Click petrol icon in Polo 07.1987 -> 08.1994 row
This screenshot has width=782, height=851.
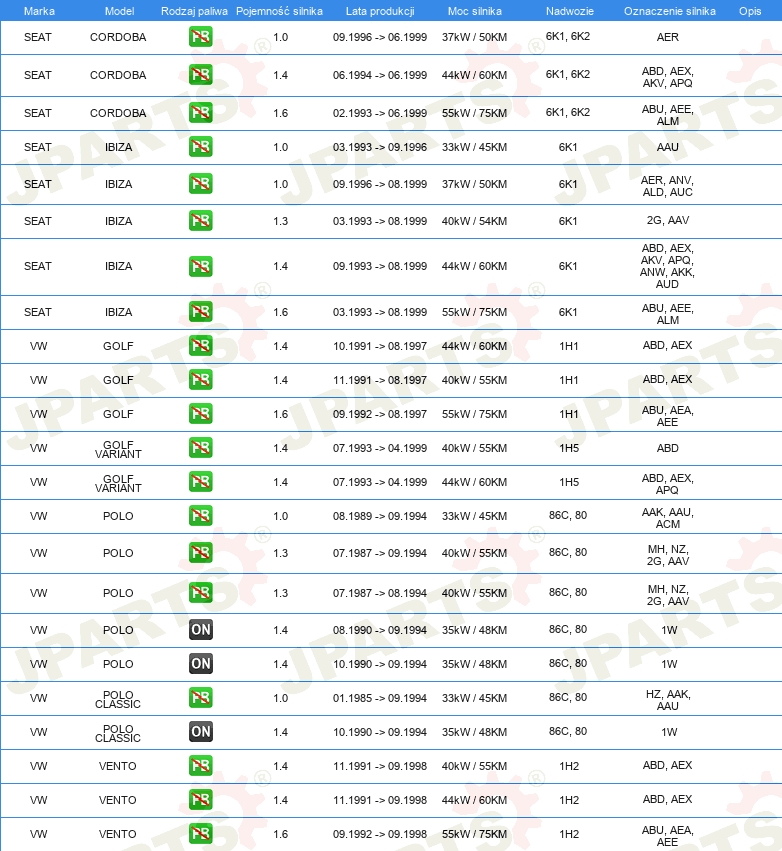200,593
